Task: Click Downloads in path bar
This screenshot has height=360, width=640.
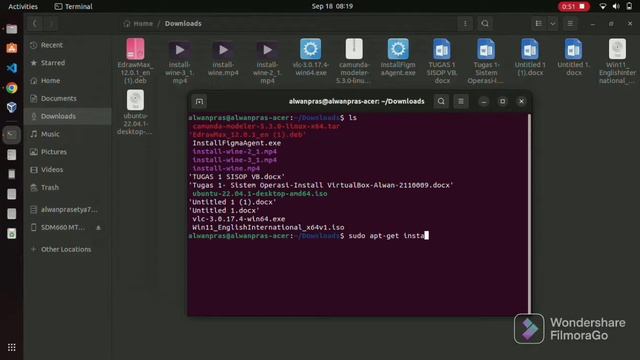Action: point(183,24)
